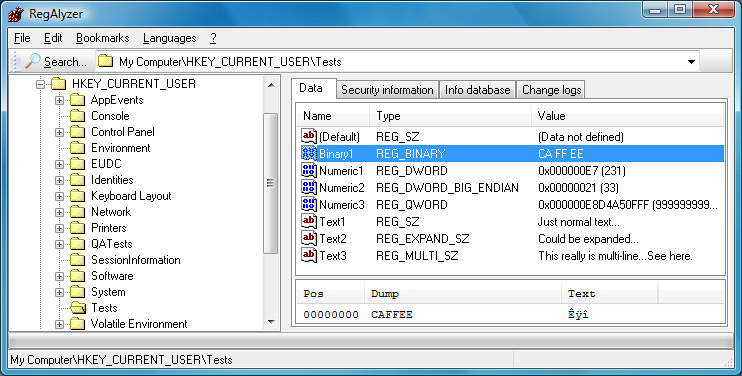
Task: Select the Environment key in tree
Action: pos(121,148)
